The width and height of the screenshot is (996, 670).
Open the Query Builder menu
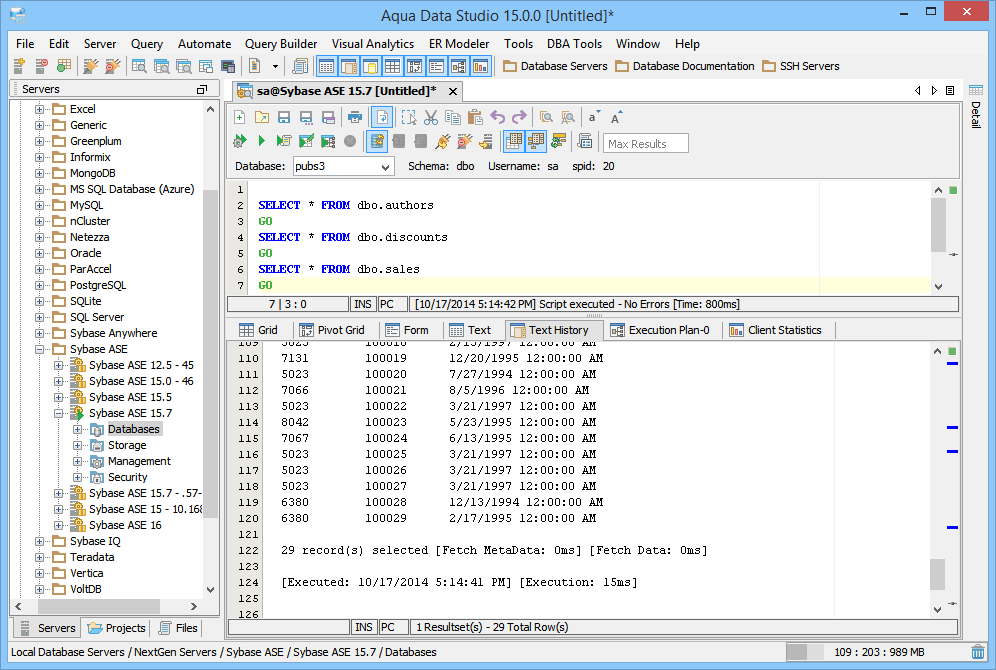pos(281,44)
